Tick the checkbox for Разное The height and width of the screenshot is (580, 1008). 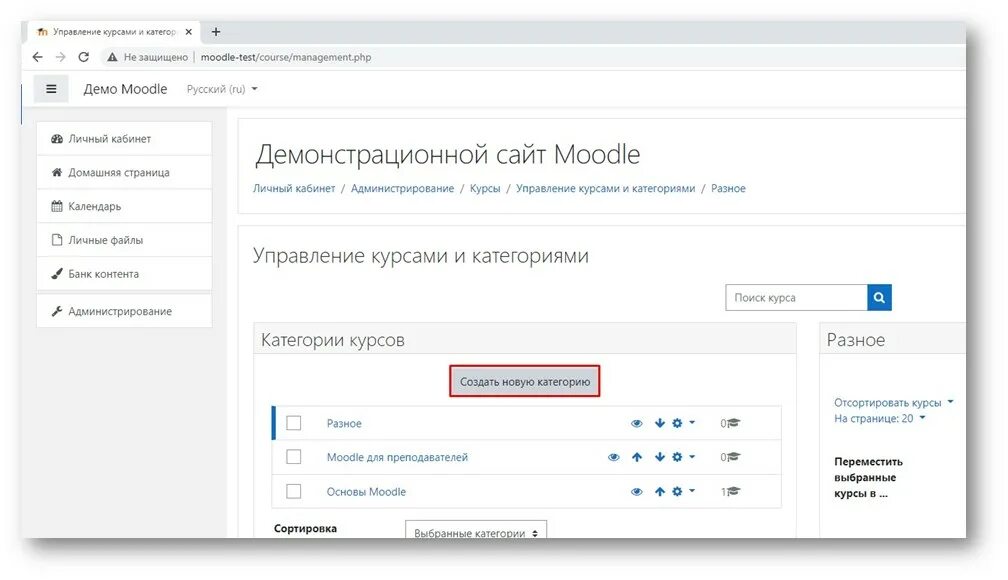[x=294, y=423]
